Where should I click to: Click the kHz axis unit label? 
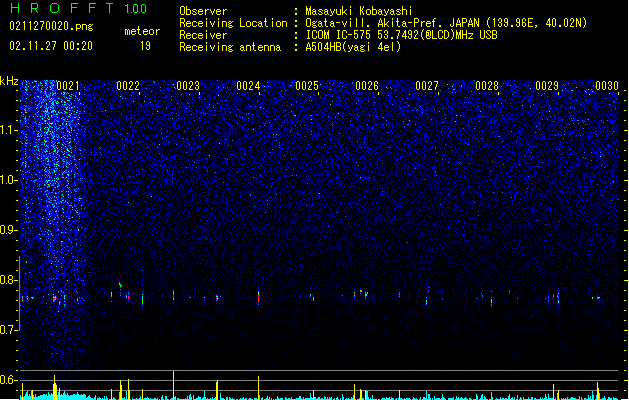[x=9, y=81]
